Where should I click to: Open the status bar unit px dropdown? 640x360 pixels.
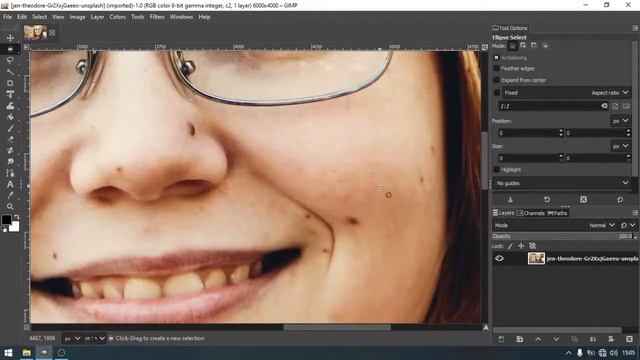click(x=72, y=338)
